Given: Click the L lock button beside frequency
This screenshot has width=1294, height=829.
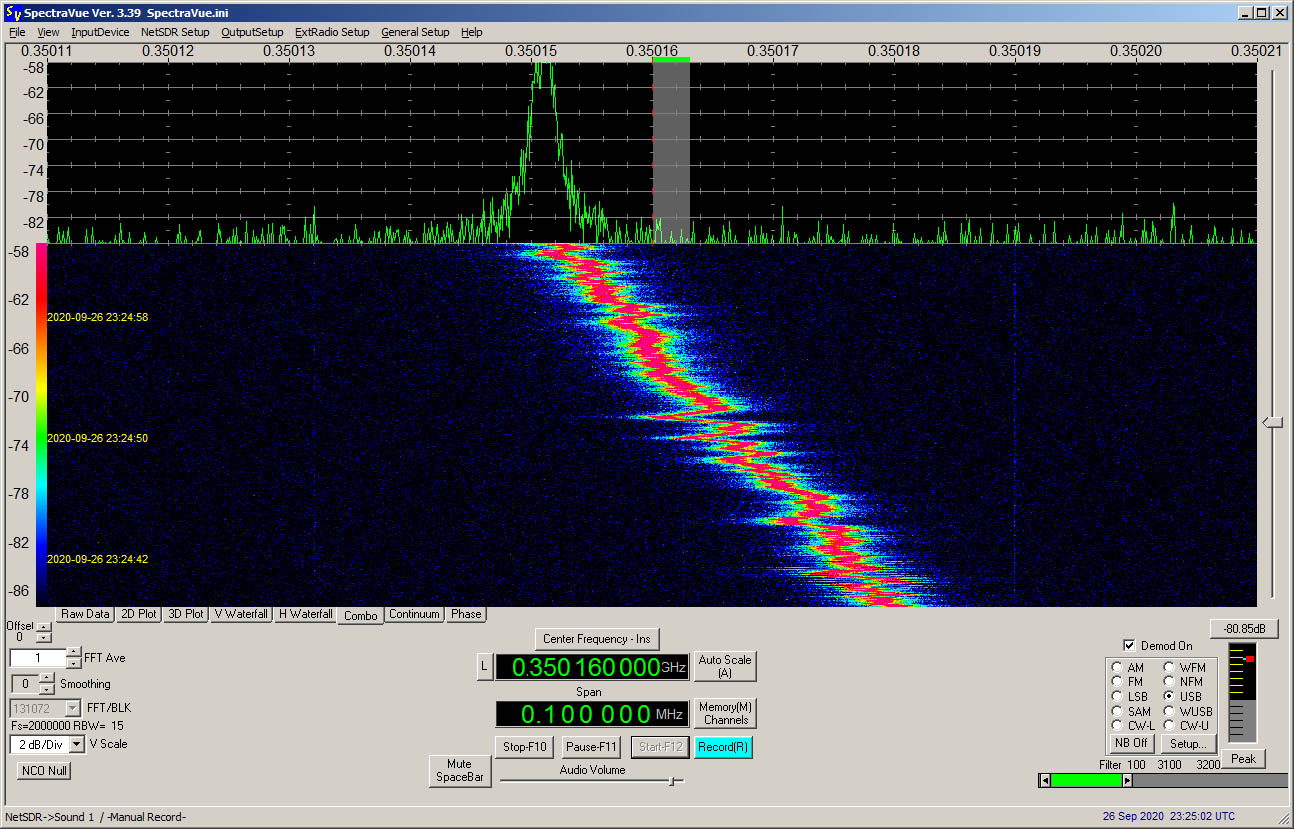Looking at the screenshot, I should 484,666.
